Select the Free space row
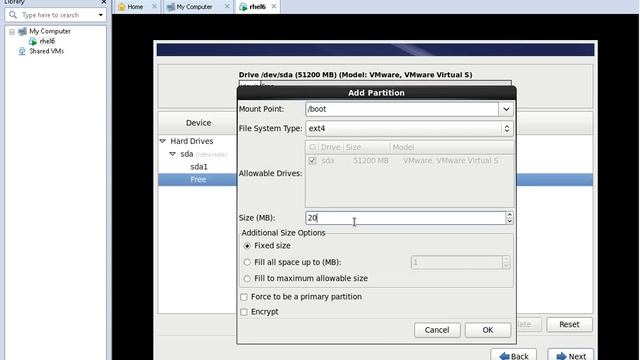640x360 pixels. [198, 180]
